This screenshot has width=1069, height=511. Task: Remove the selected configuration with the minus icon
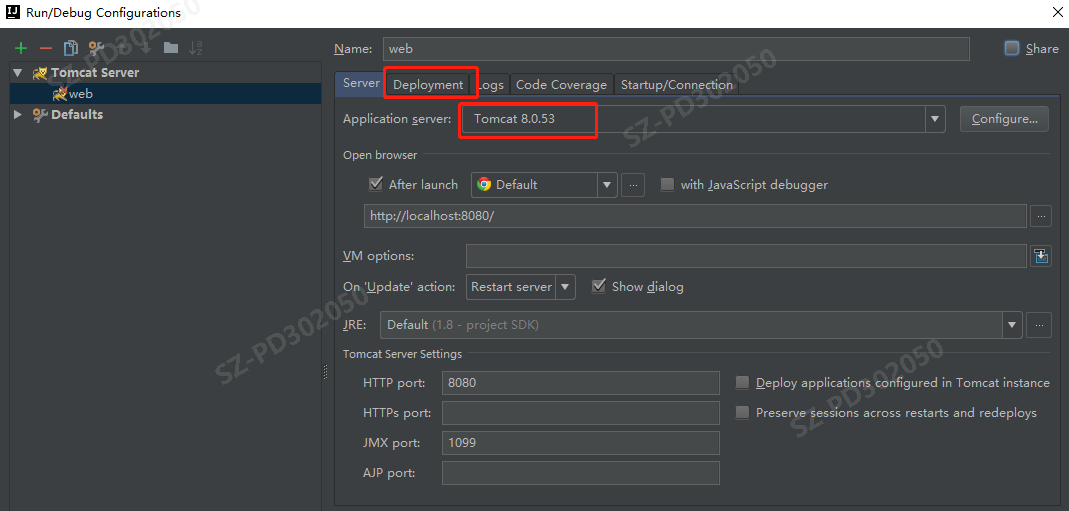pyautogui.click(x=46, y=48)
